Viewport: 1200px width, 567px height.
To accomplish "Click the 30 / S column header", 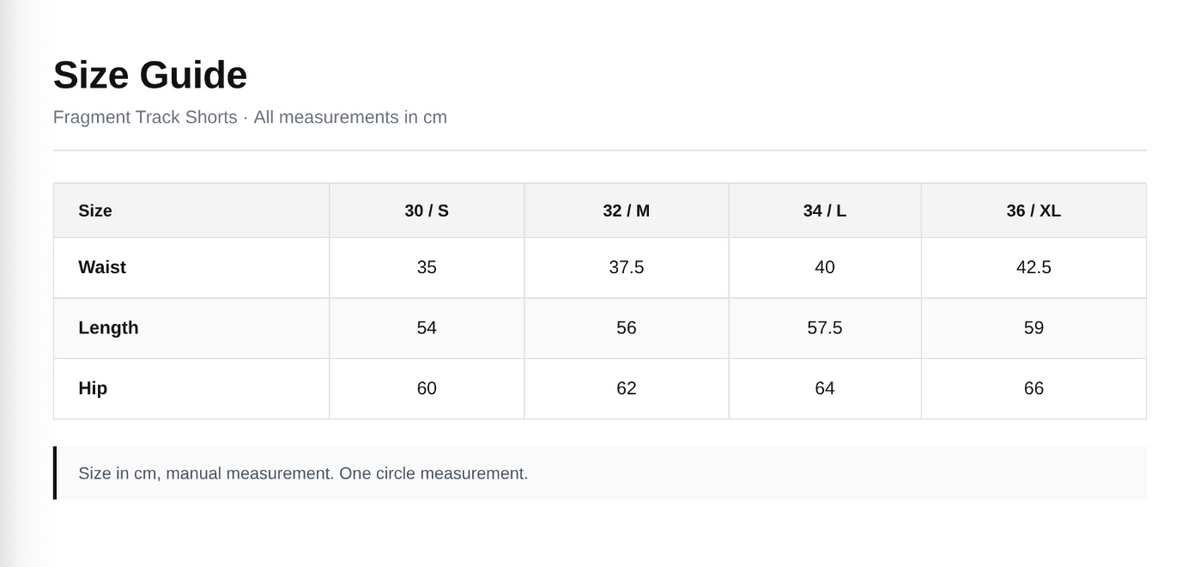I will pos(427,211).
